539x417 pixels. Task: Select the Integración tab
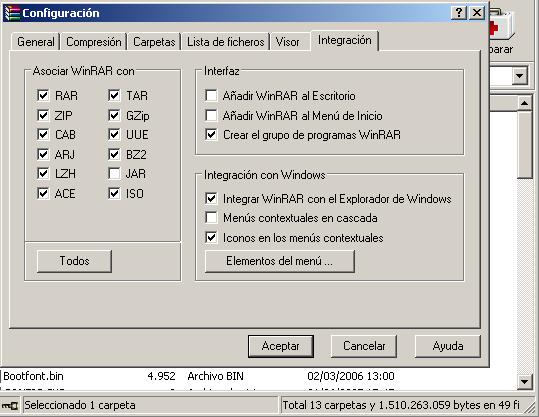[x=344, y=41]
